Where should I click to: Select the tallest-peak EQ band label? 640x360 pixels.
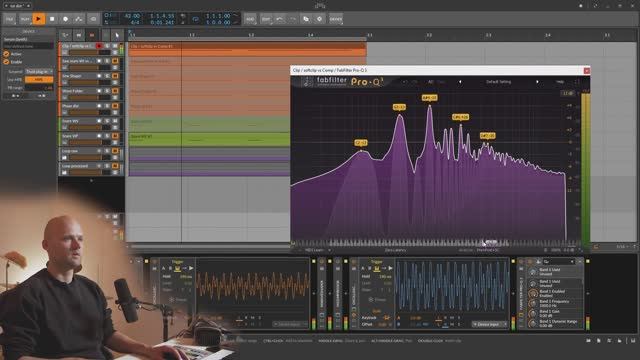pos(429,98)
